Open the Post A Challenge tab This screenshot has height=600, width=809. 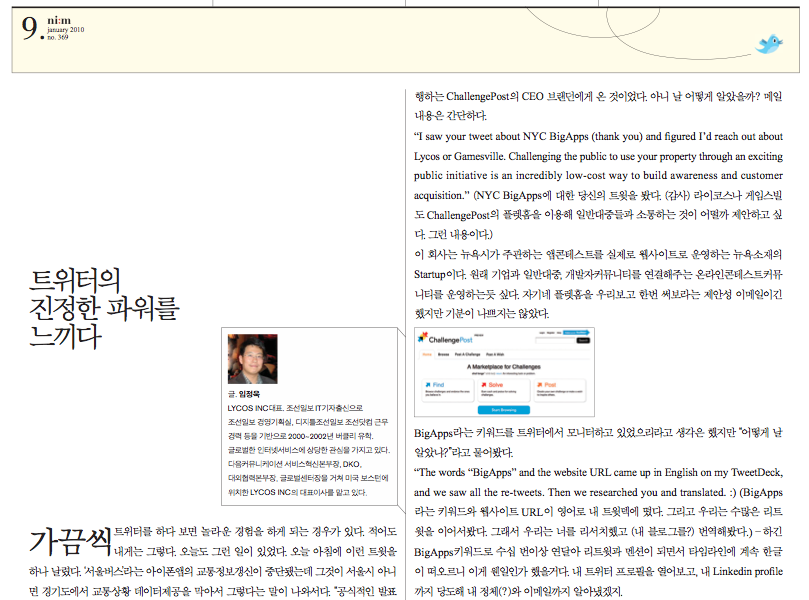(x=467, y=354)
